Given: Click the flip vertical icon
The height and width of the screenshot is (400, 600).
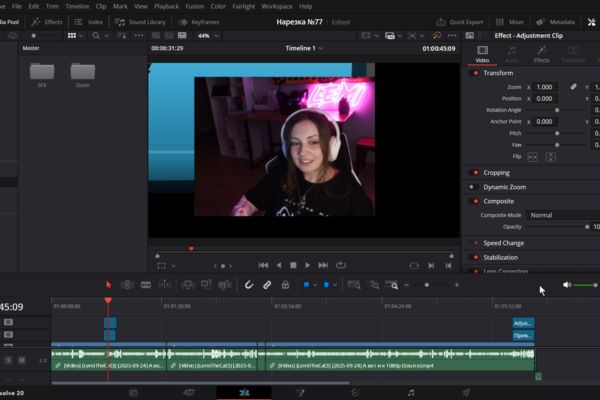Looking at the screenshot, I should pos(550,157).
